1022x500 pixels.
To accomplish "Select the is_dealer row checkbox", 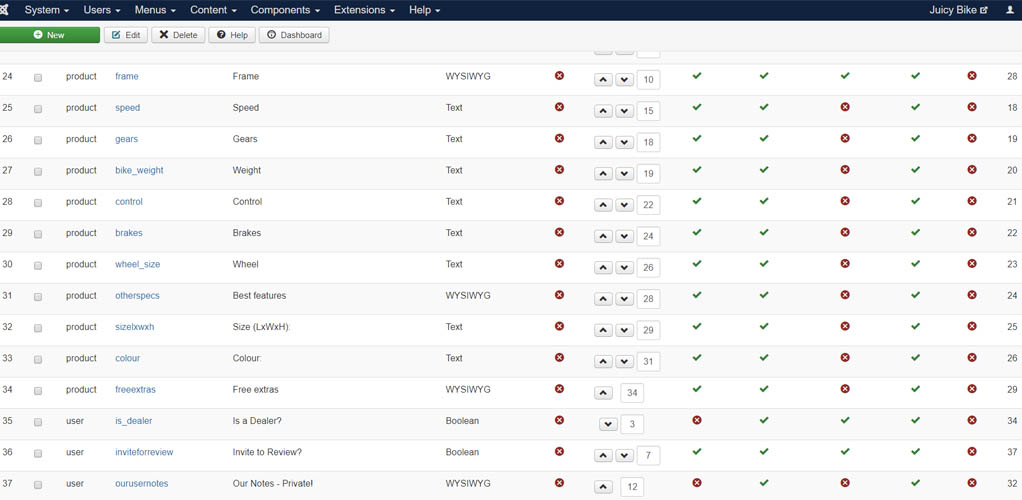I will (x=38, y=422).
